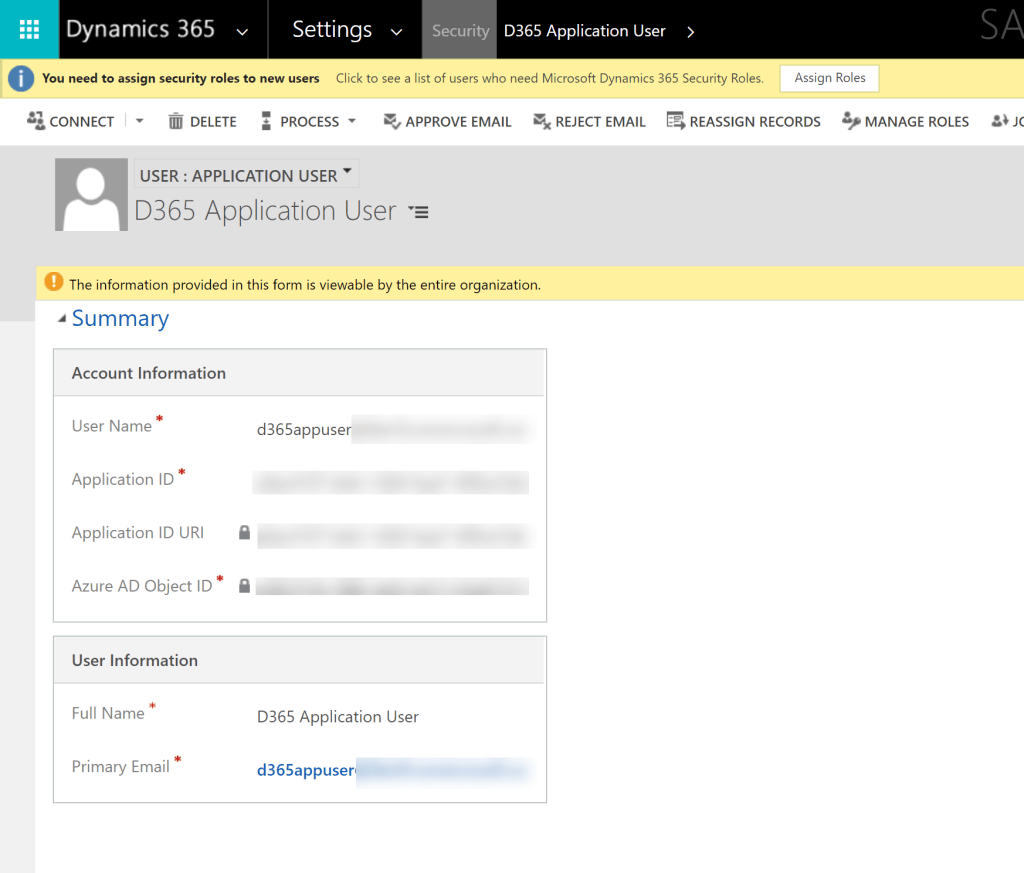Switch form via User: Application User selector
This screenshot has height=873, width=1024.
click(246, 175)
